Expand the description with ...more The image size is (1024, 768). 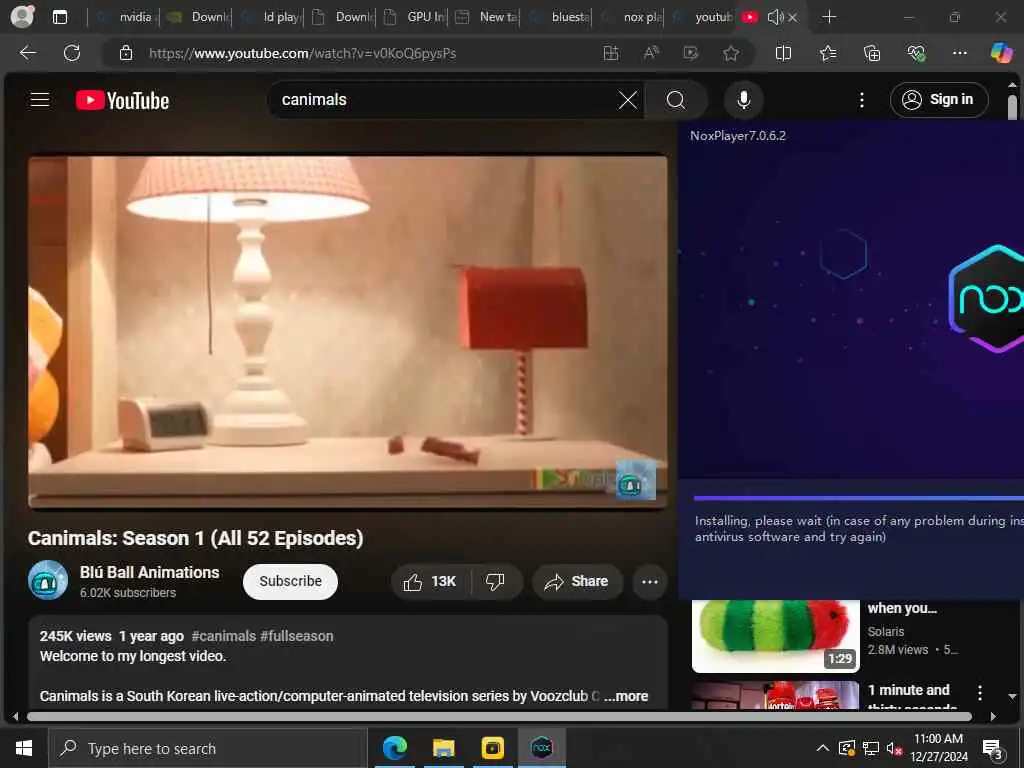626,696
